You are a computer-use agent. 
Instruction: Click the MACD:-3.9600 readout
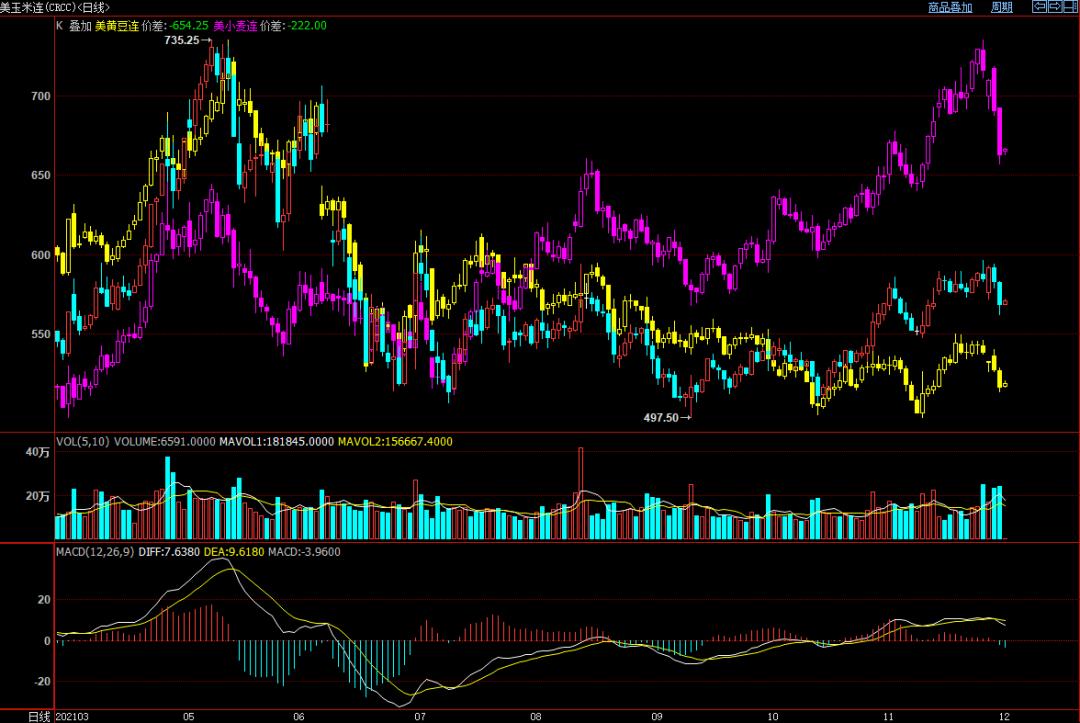(x=304, y=552)
